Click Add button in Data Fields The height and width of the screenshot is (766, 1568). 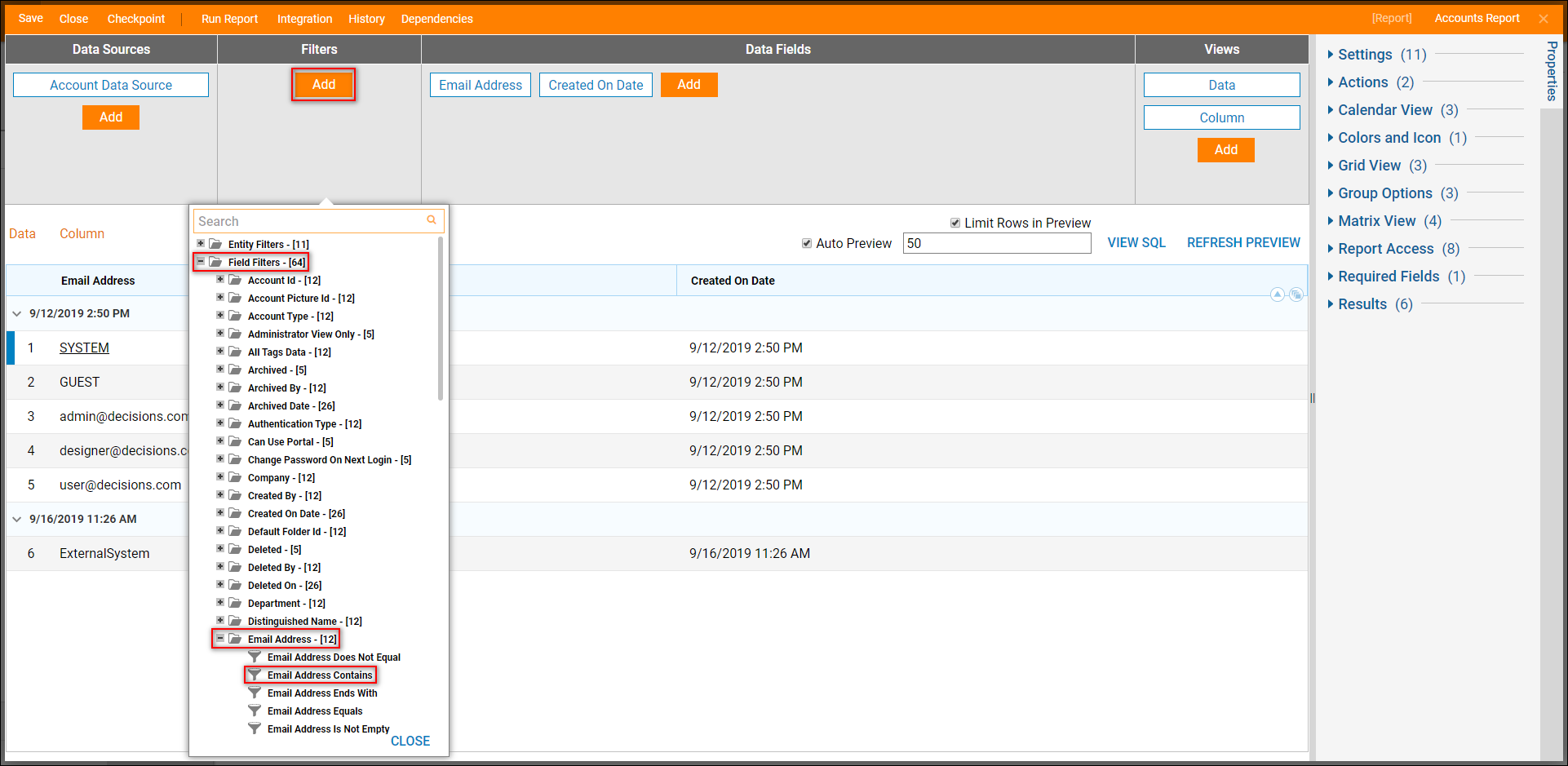pyautogui.click(x=689, y=85)
